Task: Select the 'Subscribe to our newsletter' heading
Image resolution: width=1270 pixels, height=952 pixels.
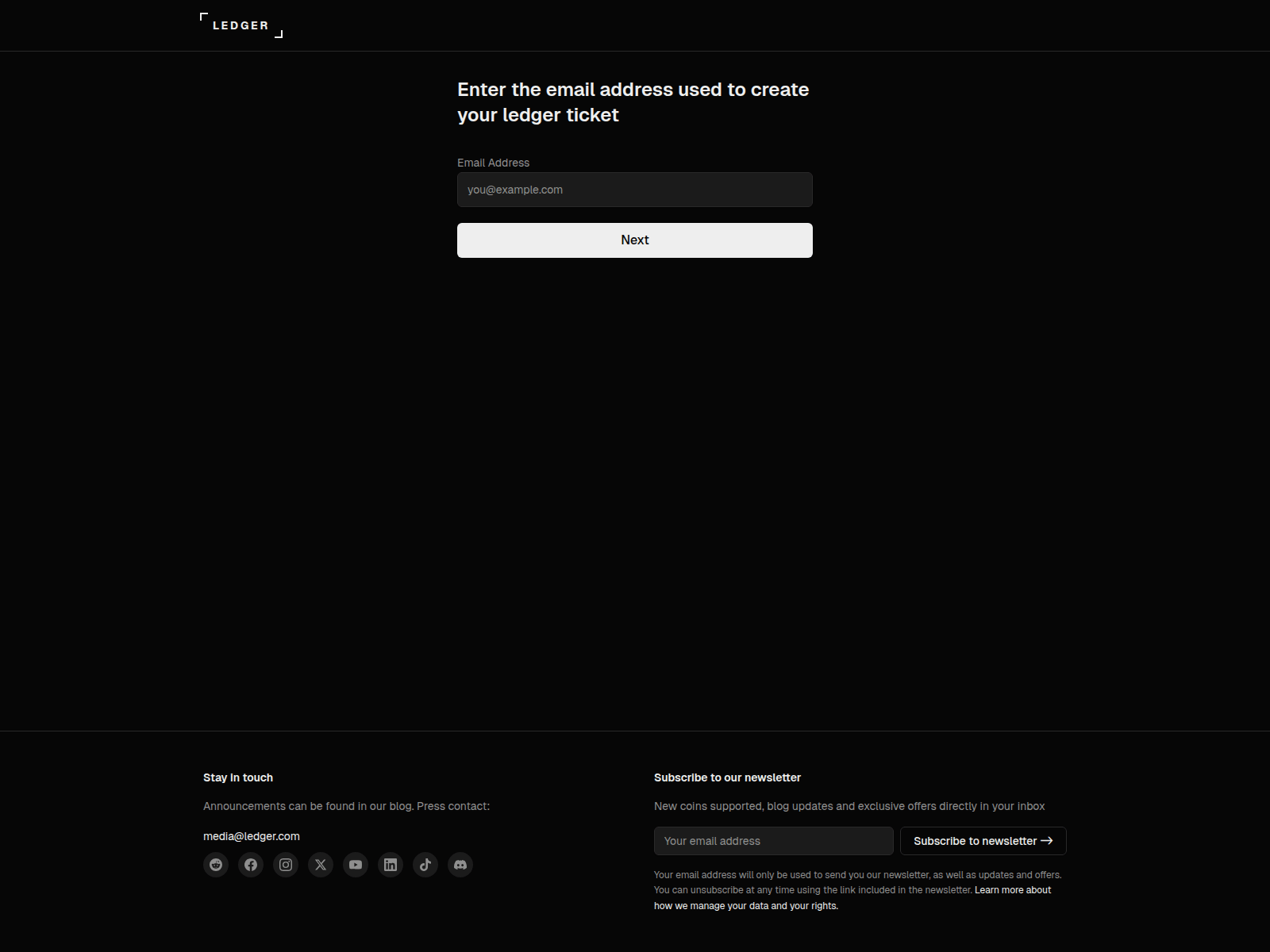Action: click(x=727, y=777)
